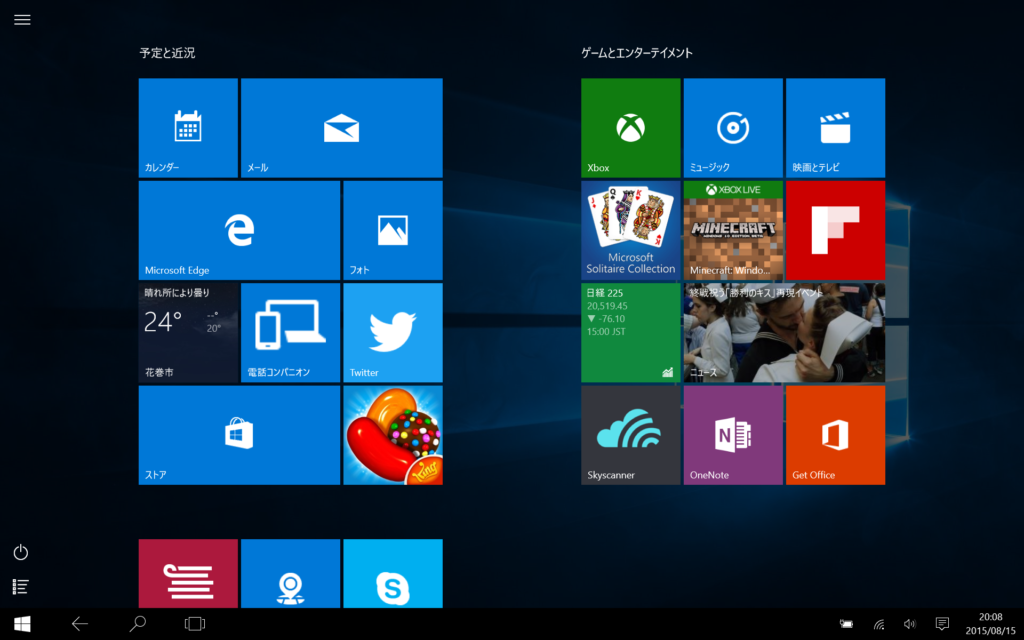Image resolution: width=1024 pixels, height=640 pixels.
Task: Open the Xbox app
Action: pos(630,126)
